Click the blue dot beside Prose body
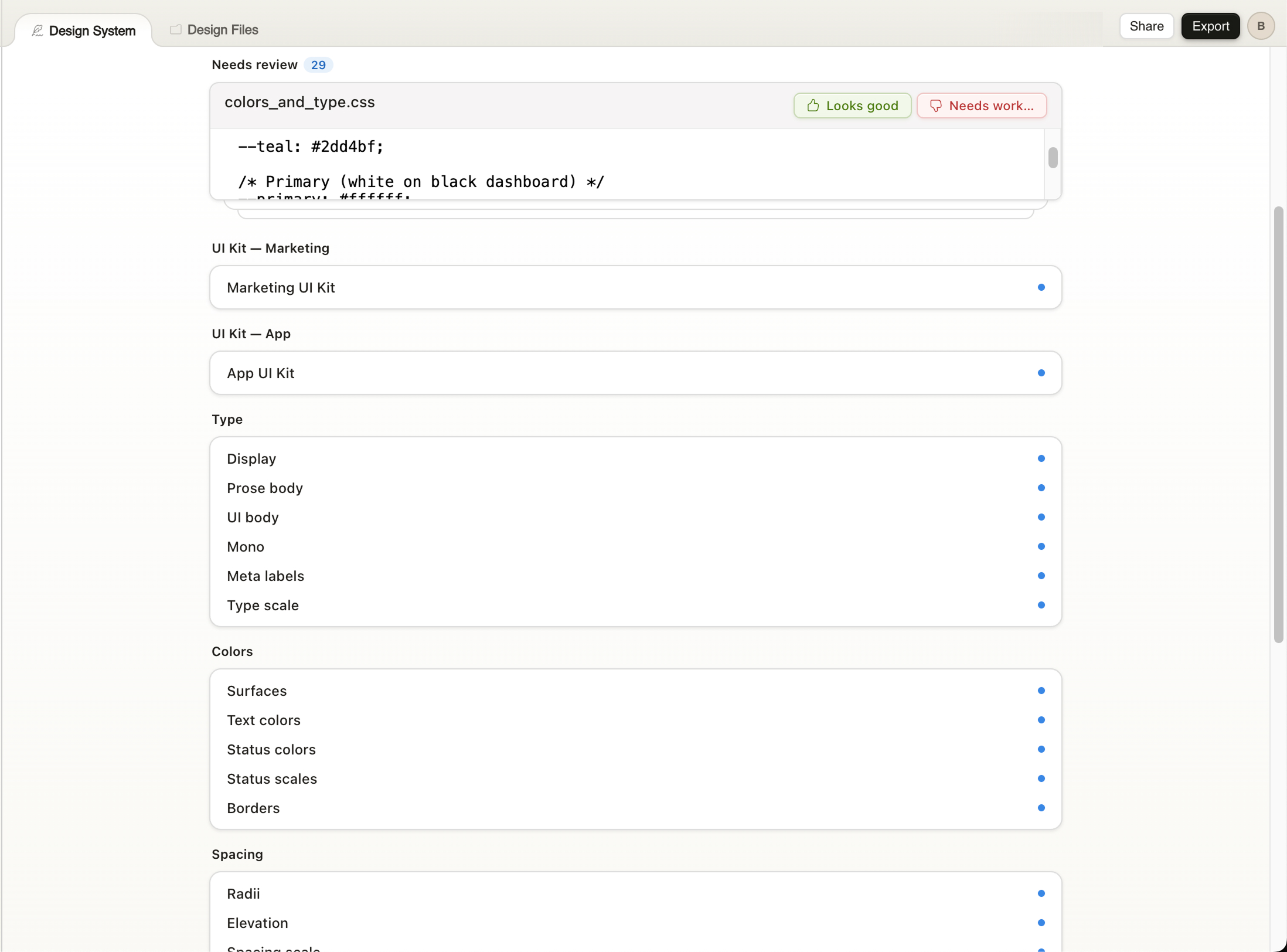The image size is (1287, 952). [1041, 488]
